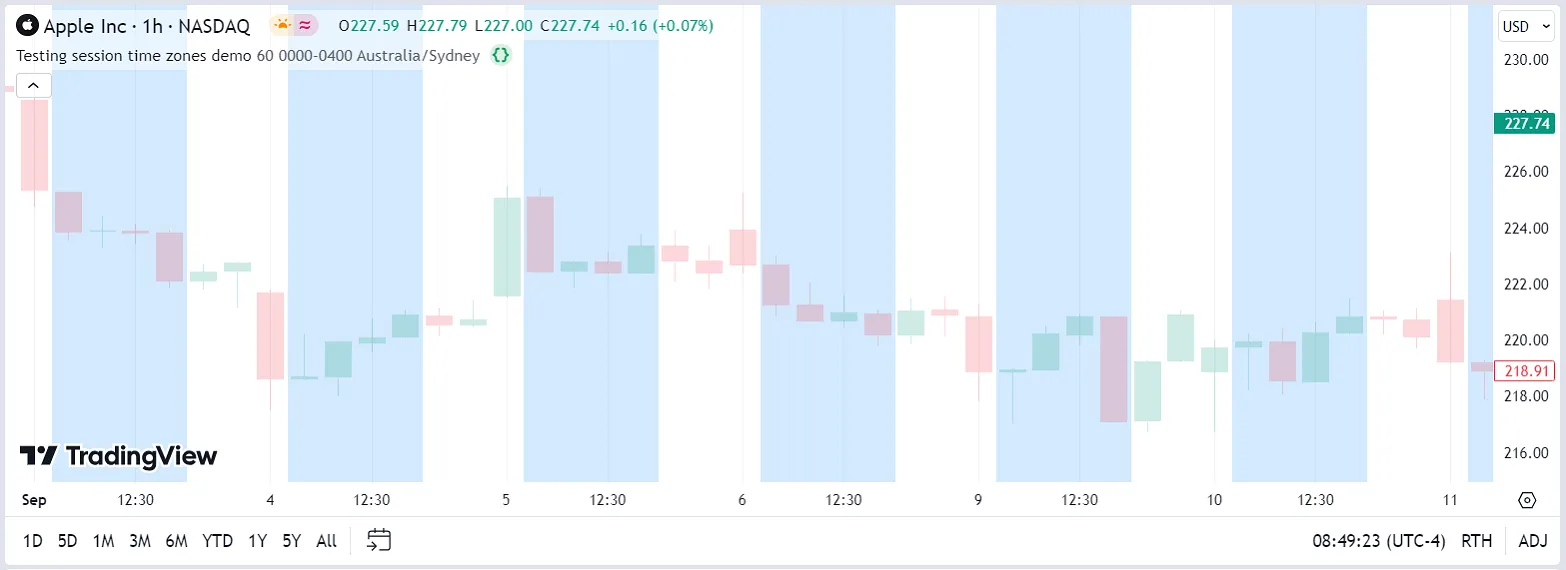Open the go-to-date calendar icon
This screenshot has height=570, width=1566.
[x=378, y=541]
